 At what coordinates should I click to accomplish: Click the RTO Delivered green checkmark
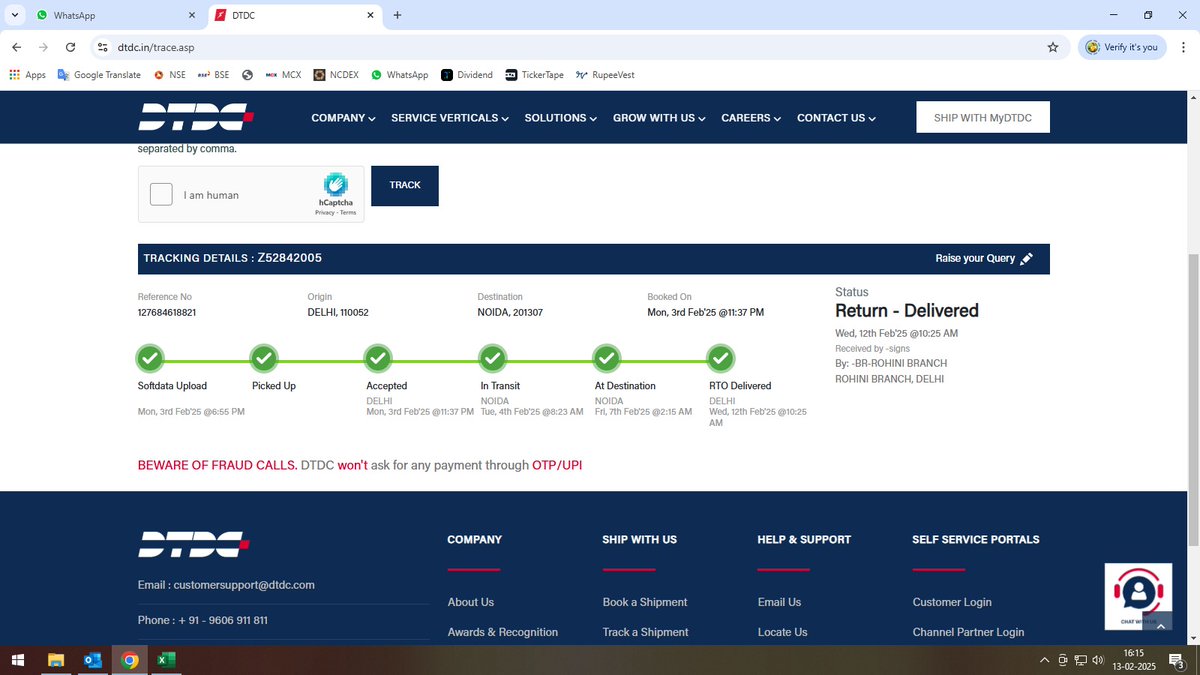pyautogui.click(x=721, y=357)
